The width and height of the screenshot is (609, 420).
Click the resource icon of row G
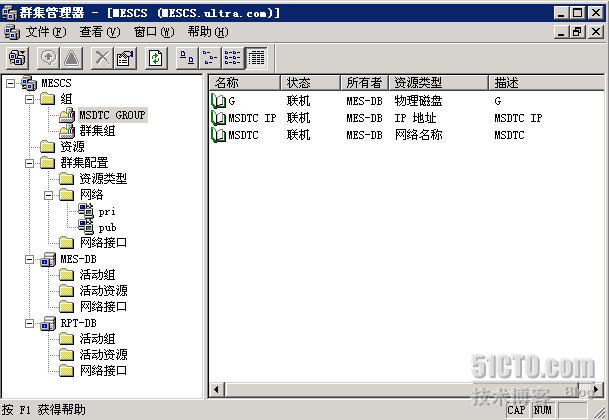pyautogui.click(x=218, y=101)
